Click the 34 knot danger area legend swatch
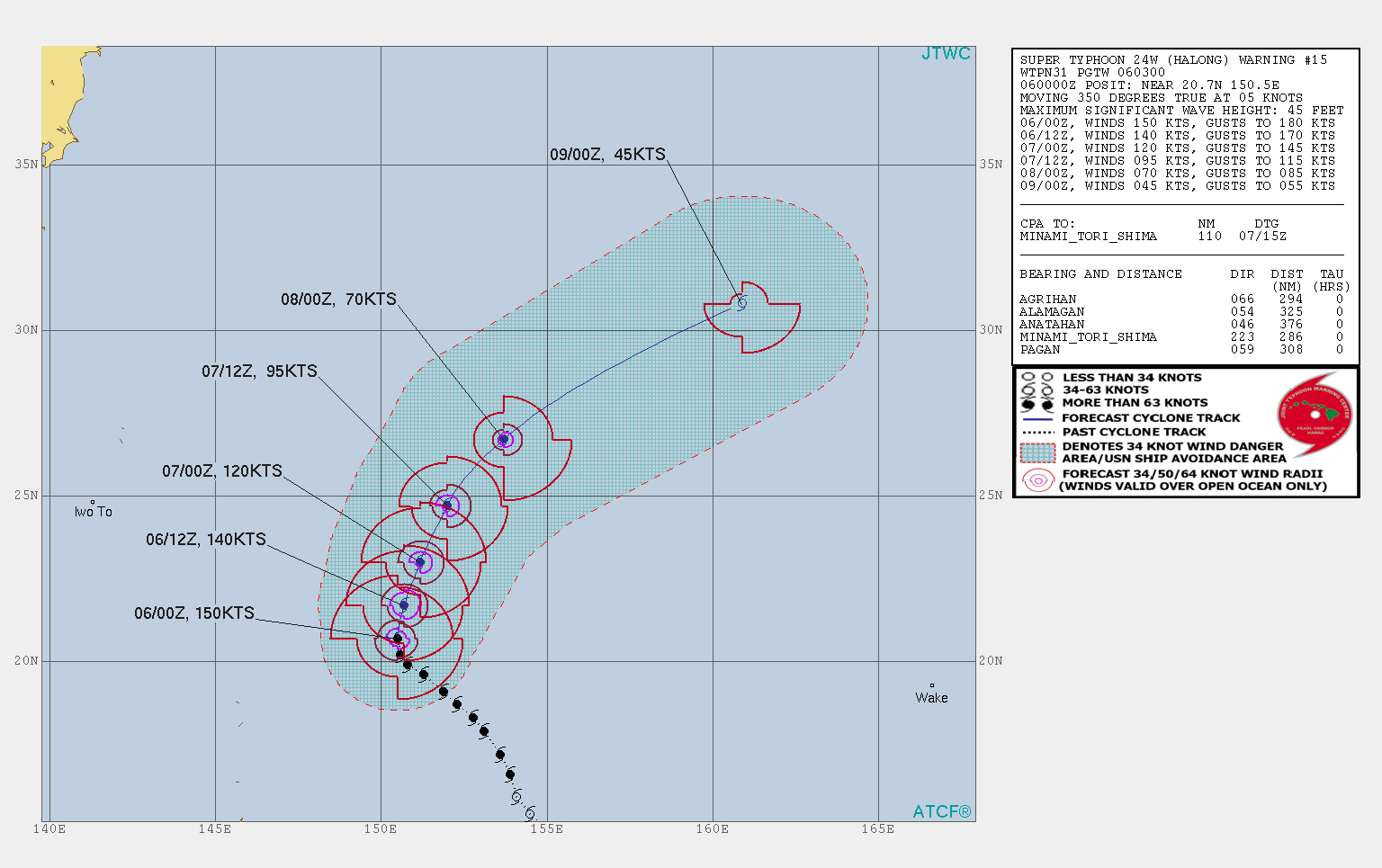 point(1037,452)
